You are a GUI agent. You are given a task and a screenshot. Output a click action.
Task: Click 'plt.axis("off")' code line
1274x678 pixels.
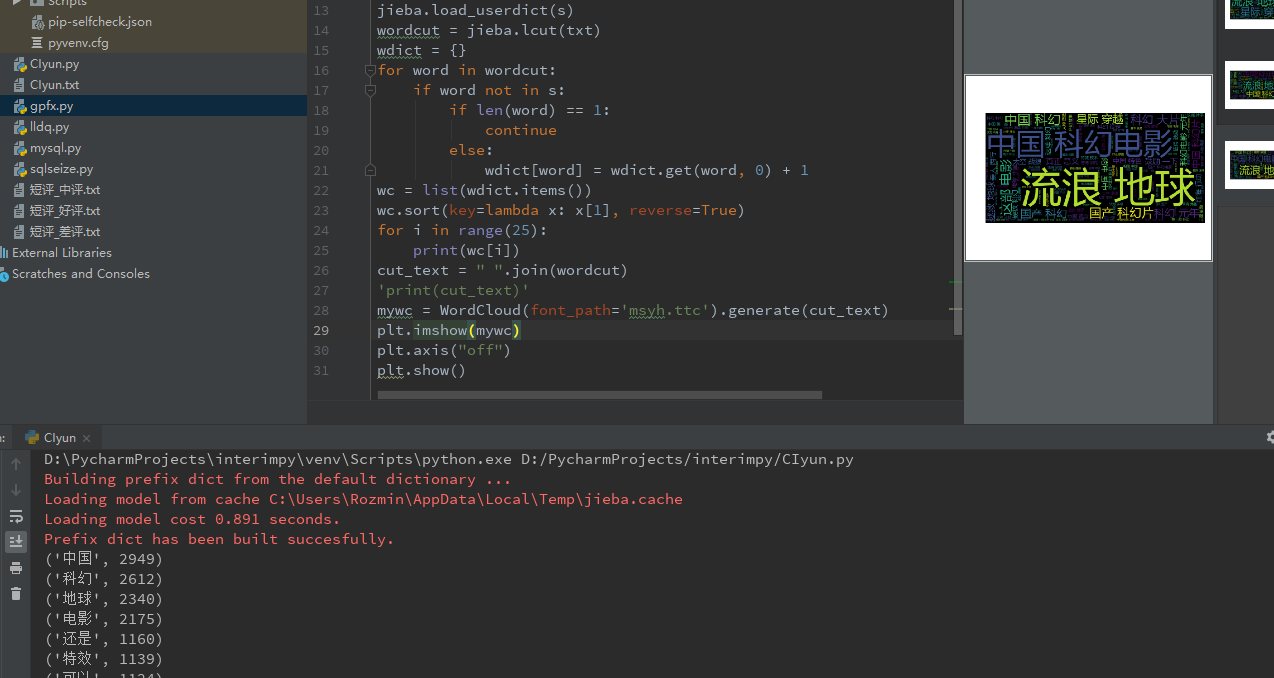444,350
